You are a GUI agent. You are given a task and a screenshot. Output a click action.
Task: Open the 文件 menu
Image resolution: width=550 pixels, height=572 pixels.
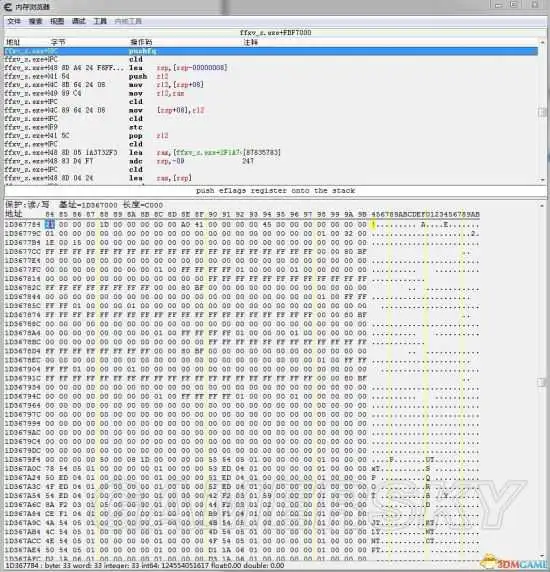coord(14,21)
